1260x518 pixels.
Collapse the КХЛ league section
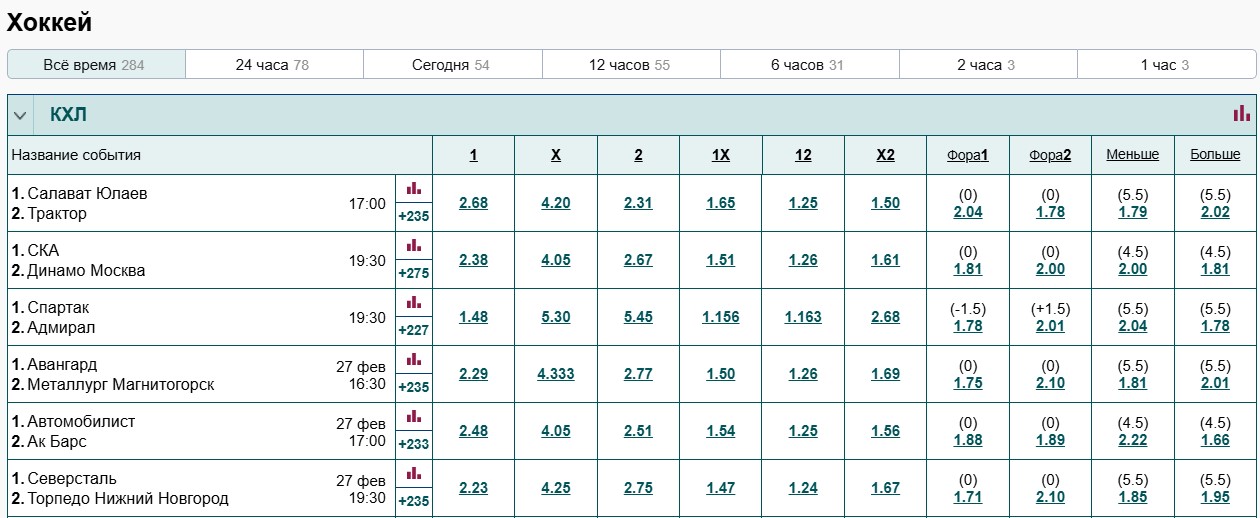[20, 115]
